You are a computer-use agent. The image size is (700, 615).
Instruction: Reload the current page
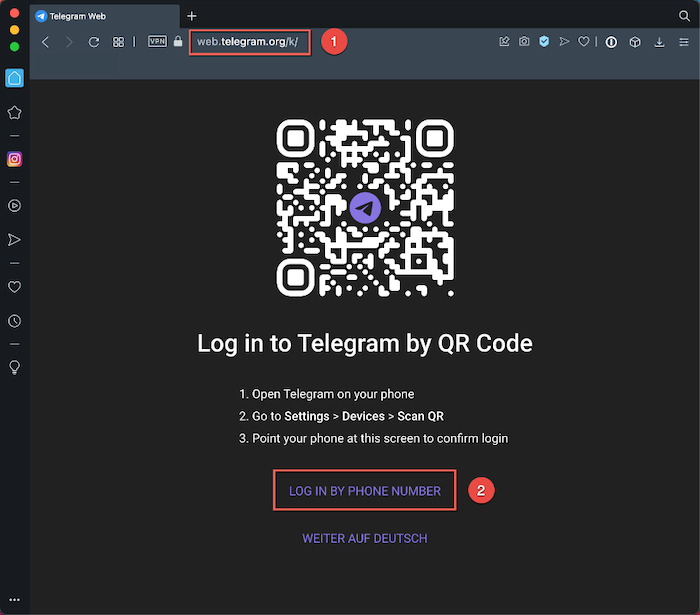[x=94, y=42]
